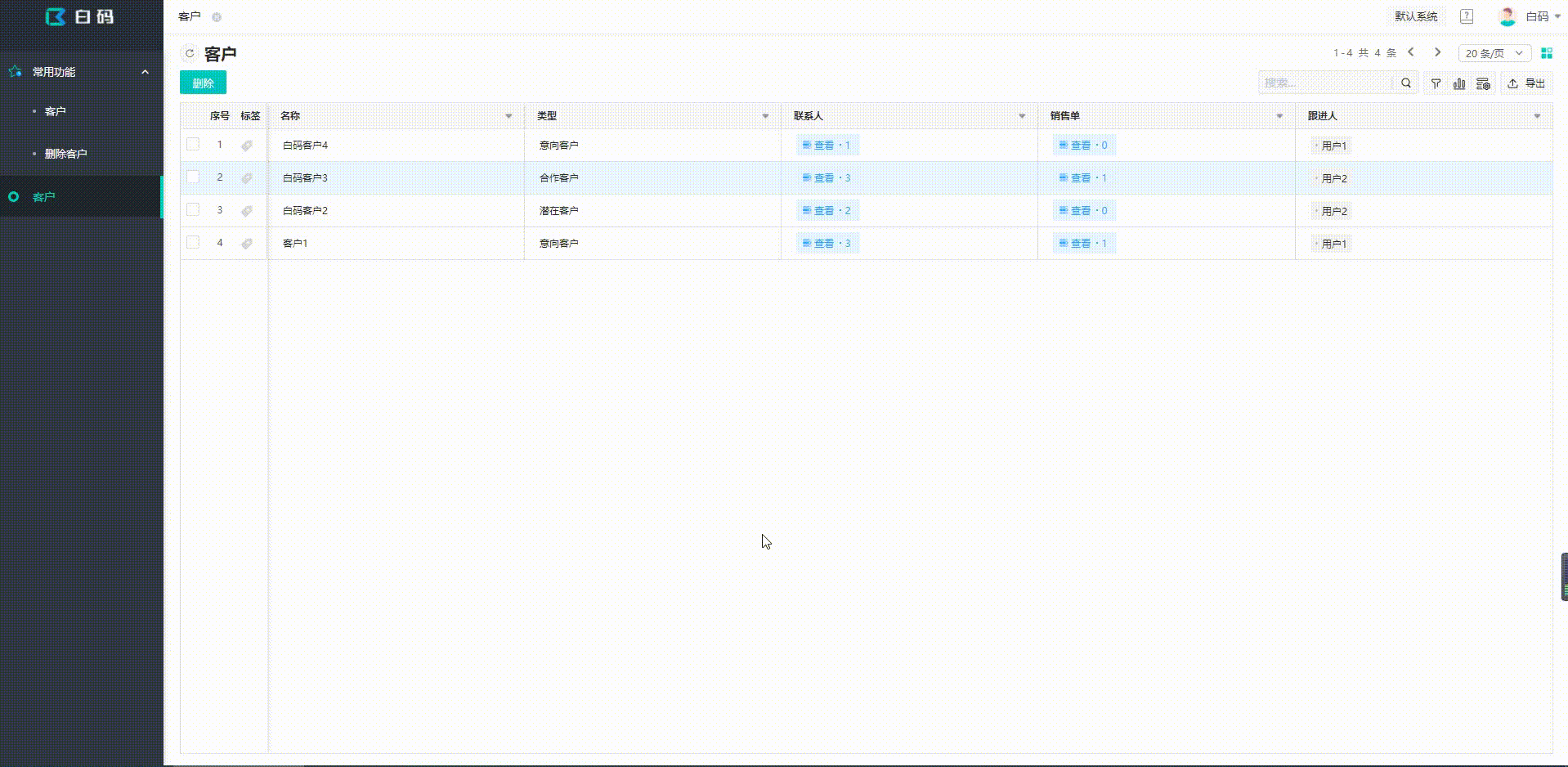Click the magnifier search icon
The height and width of the screenshot is (767, 1568).
(1406, 83)
